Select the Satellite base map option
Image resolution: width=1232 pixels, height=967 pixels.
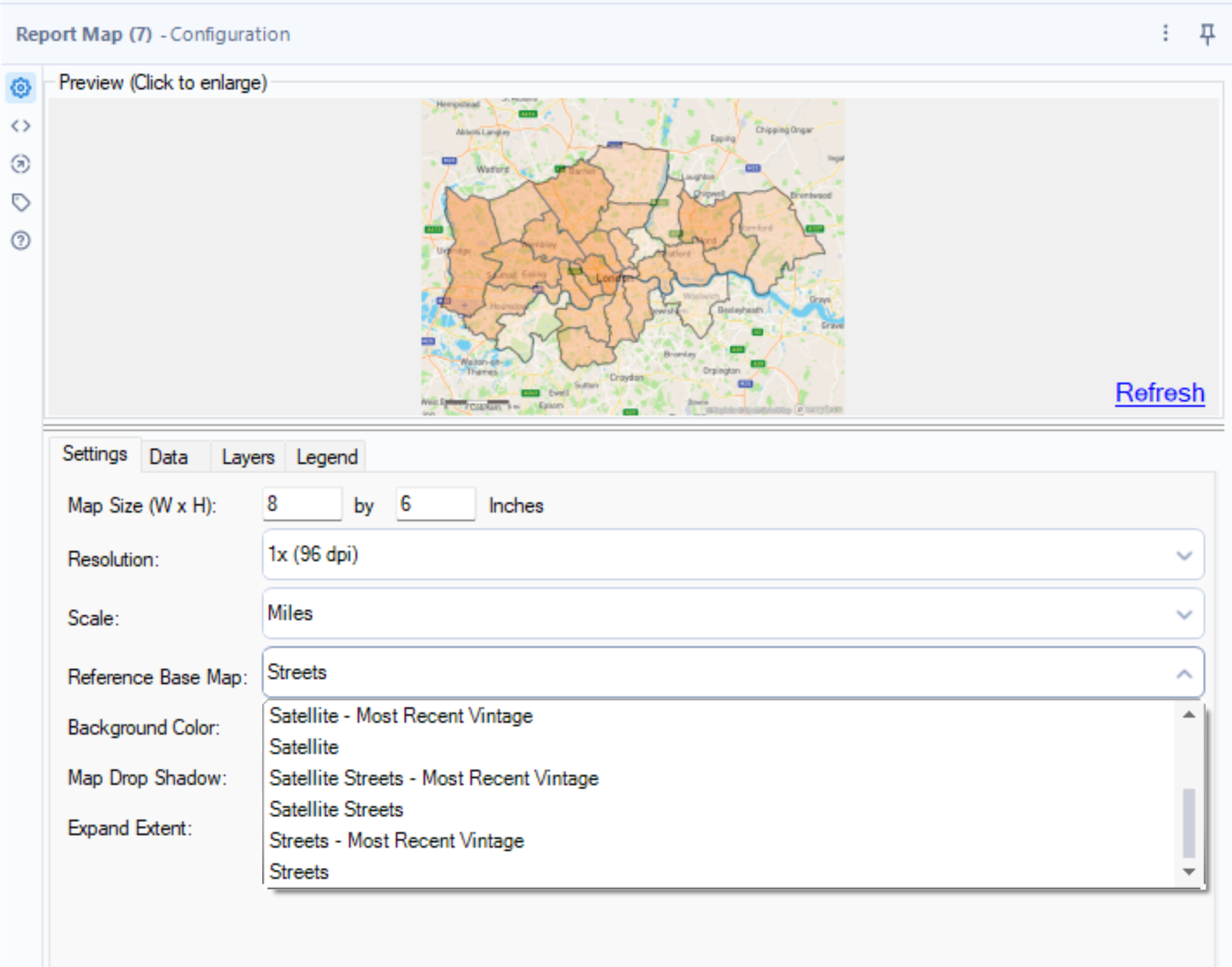tap(304, 747)
